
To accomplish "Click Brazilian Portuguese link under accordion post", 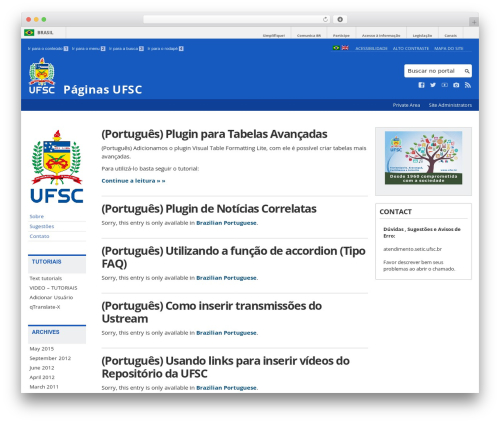I will [x=226, y=278].
